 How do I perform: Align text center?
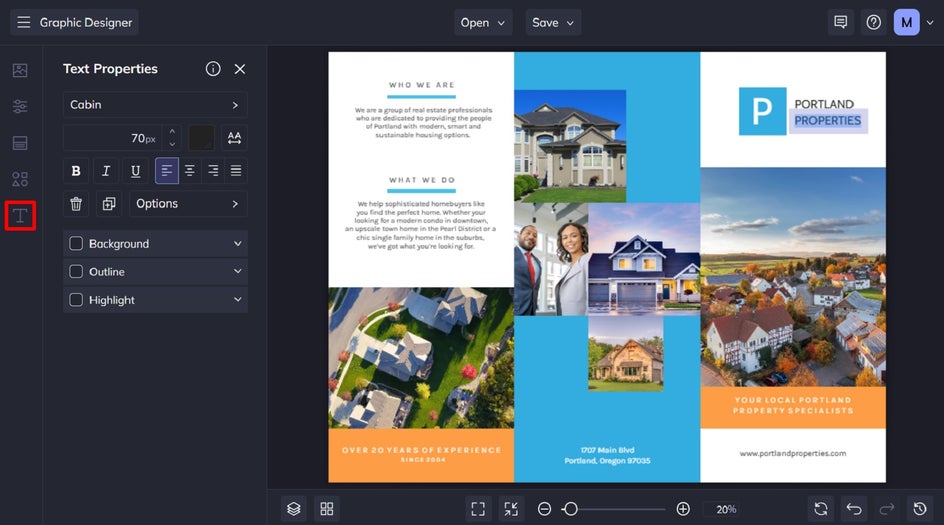click(x=190, y=171)
